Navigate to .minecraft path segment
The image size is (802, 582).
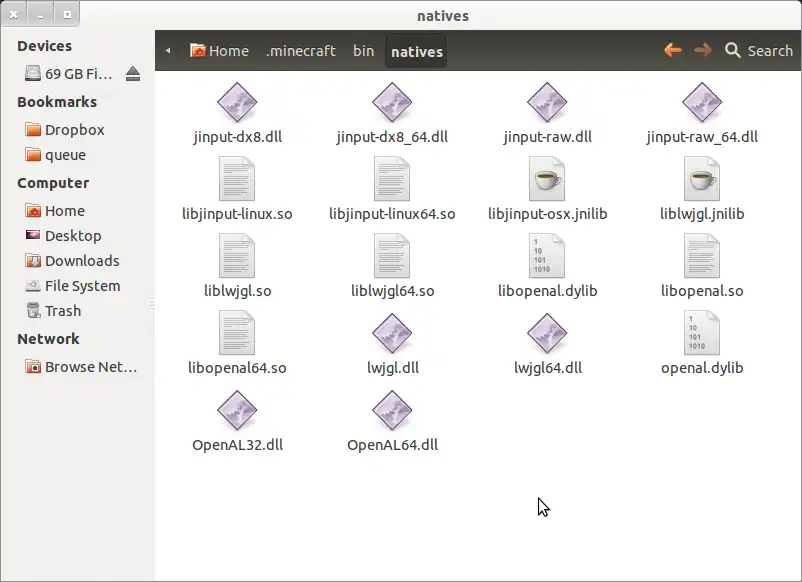click(300, 51)
